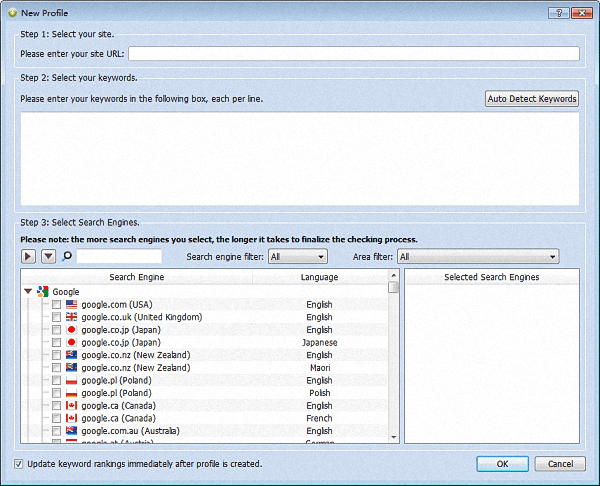Click the expand-all down arrow button
This screenshot has height=486, width=600.
pyautogui.click(x=48, y=257)
